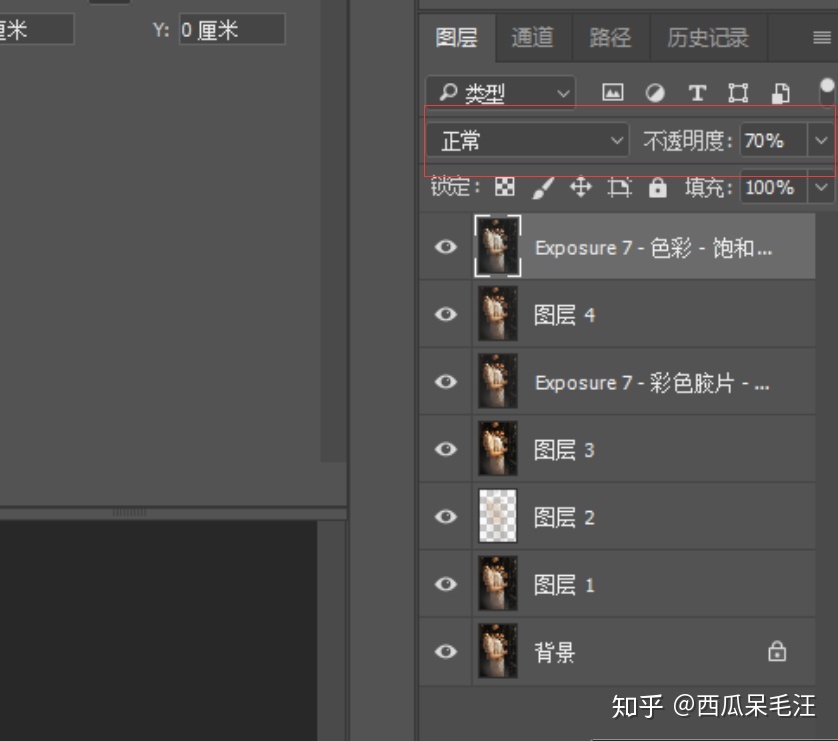Click the transparent 图层 2 thumbnail

[498, 516]
